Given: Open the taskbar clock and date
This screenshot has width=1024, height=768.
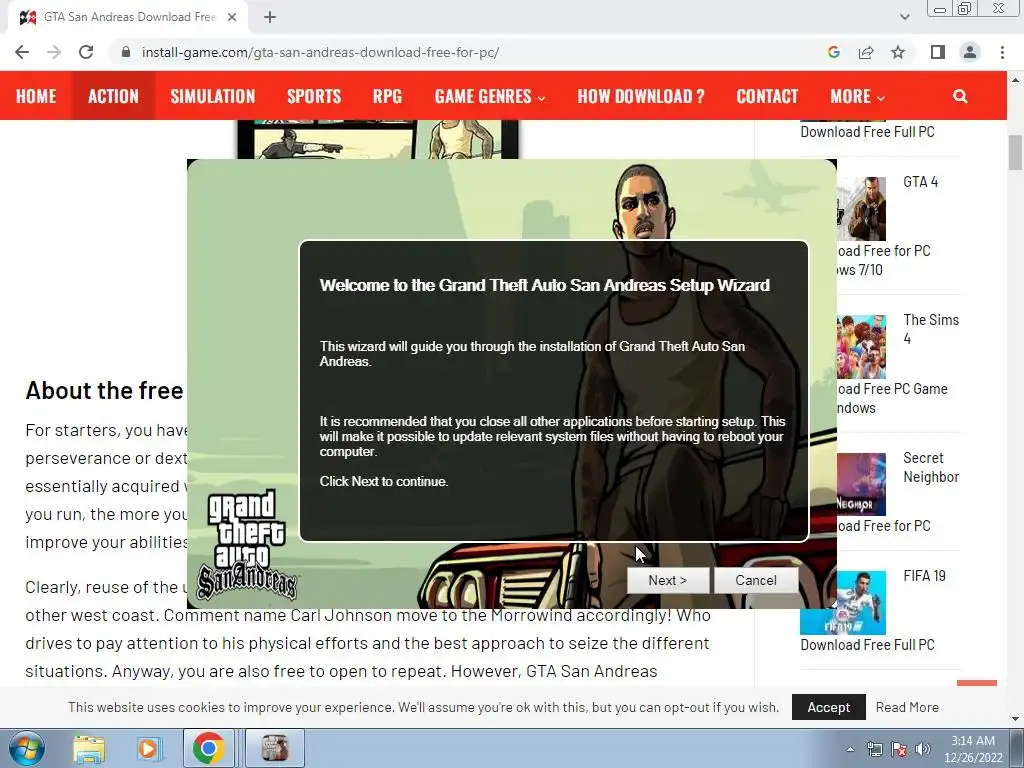Looking at the screenshot, I should point(973,749).
